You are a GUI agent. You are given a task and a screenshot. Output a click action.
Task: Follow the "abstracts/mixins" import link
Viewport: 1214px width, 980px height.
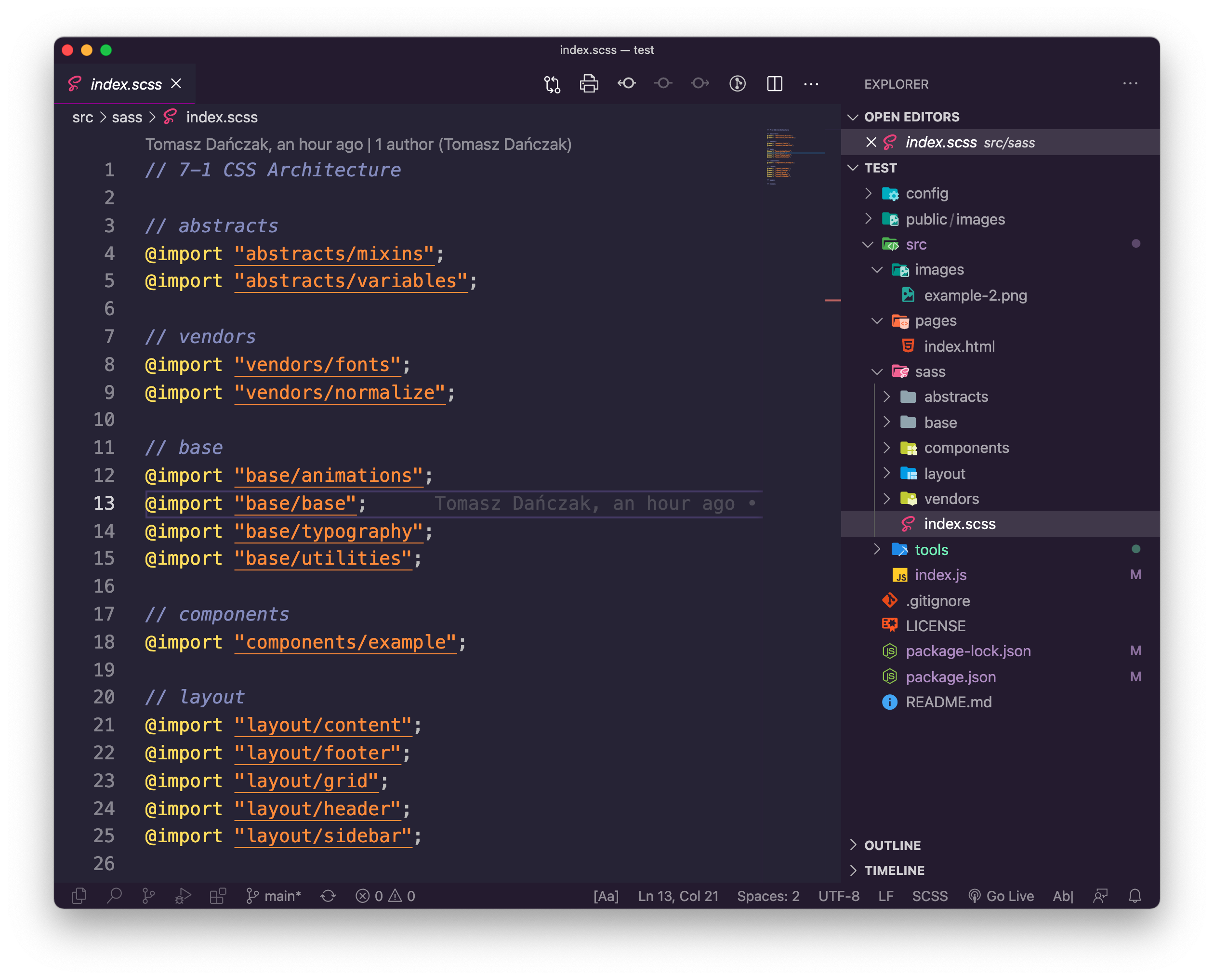(335, 254)
